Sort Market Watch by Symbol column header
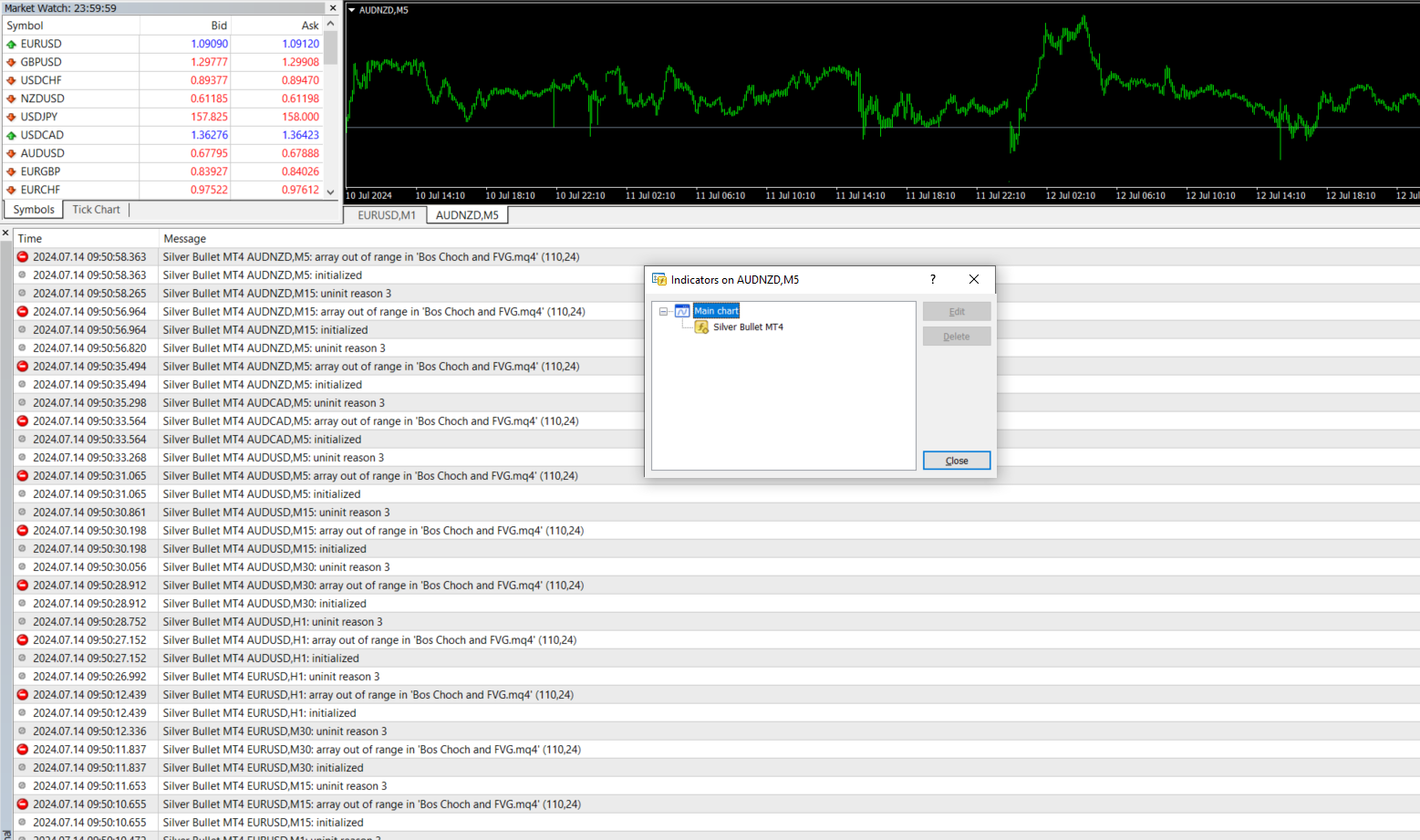 (x=71, y=26)
